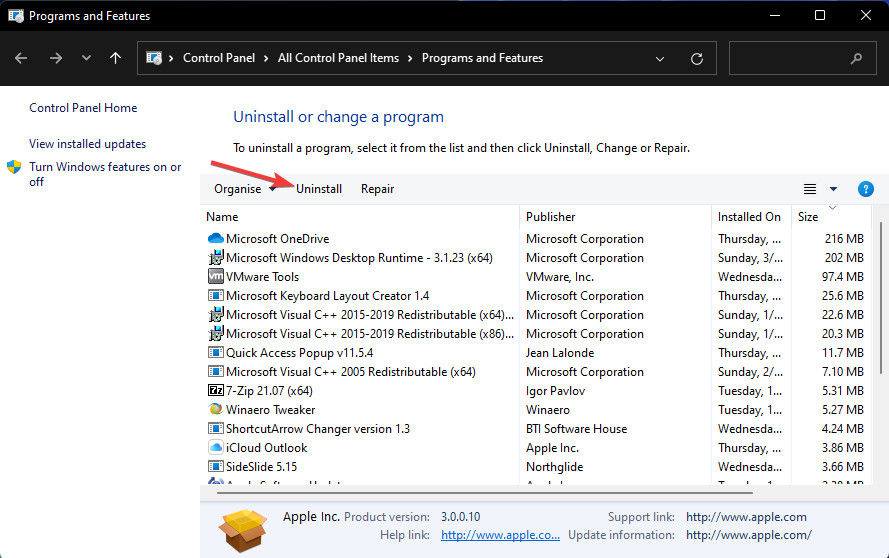
Task: Click All Control Panel Items breadcrumb
Action: pyautogui.click(x=338, y=58)
